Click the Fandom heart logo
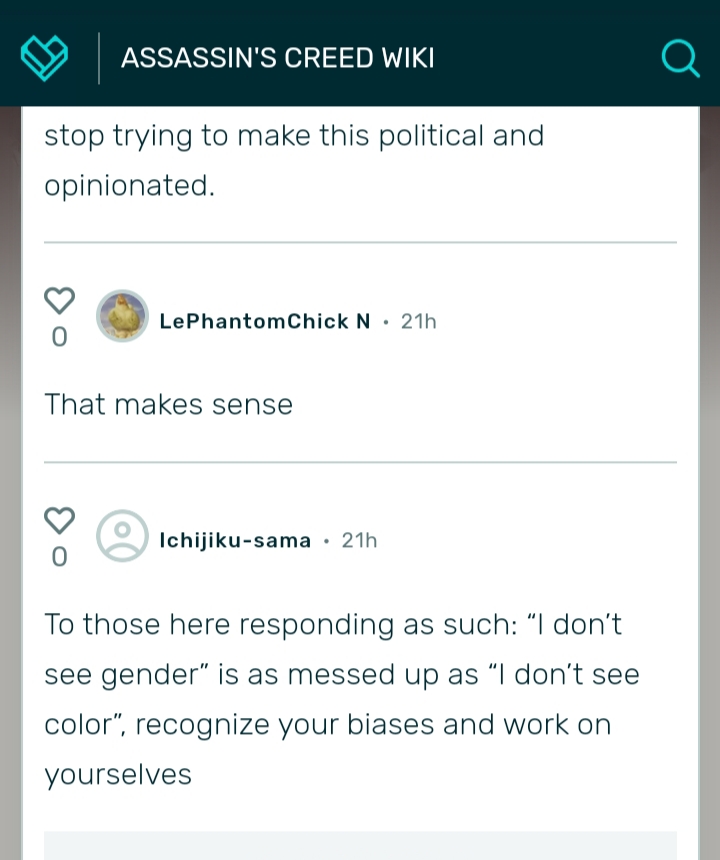Viewport: 720px width, 860px height. click(x=45, y=57)
